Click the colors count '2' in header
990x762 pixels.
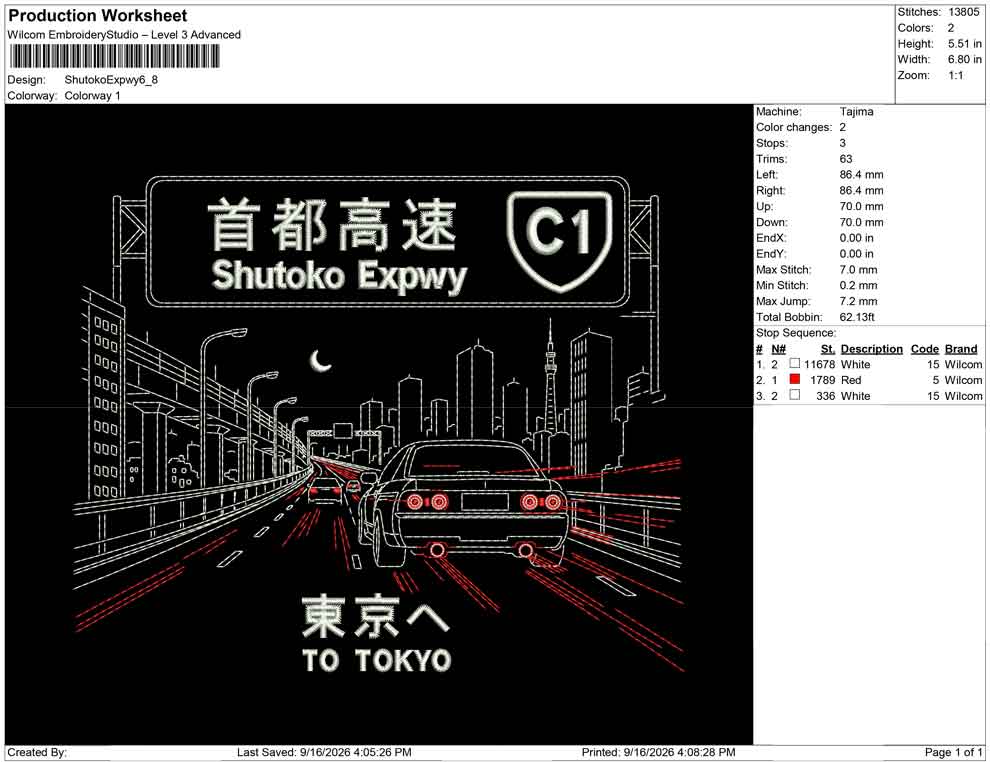point(951,28)
